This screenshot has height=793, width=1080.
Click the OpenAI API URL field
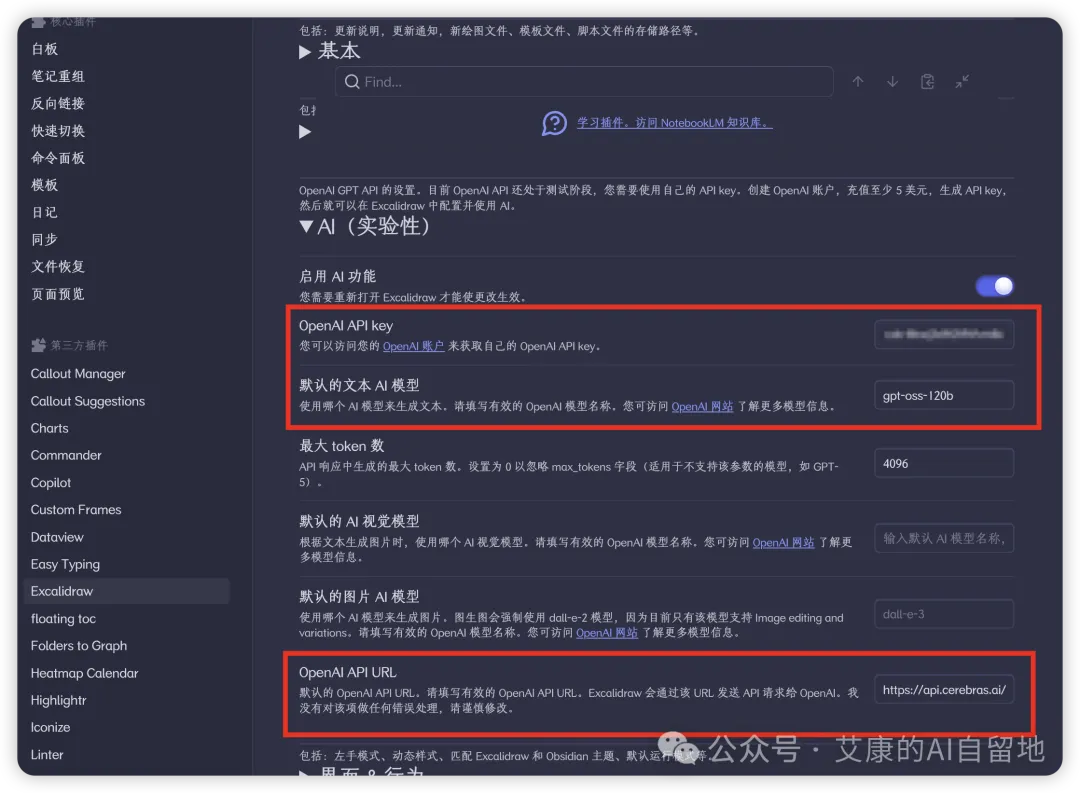click(944, 690)
